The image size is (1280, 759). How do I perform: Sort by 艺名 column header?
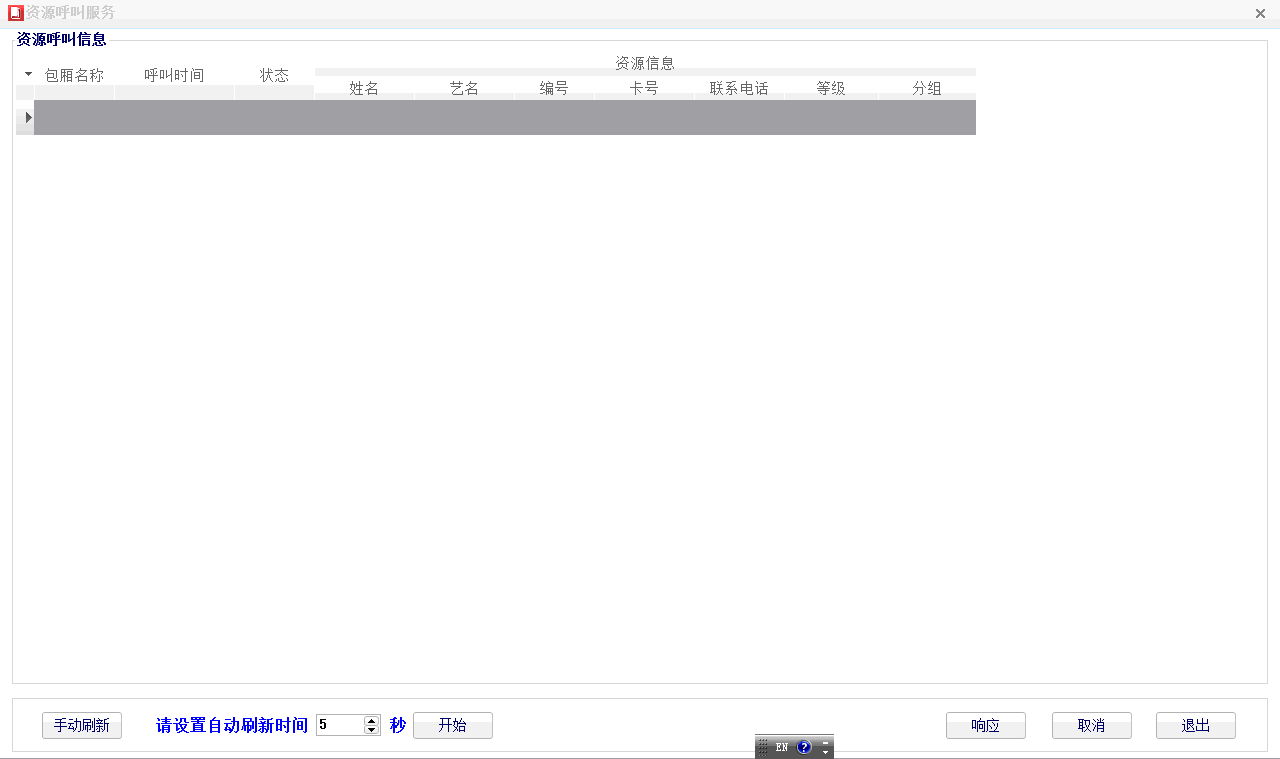(464, 88)
